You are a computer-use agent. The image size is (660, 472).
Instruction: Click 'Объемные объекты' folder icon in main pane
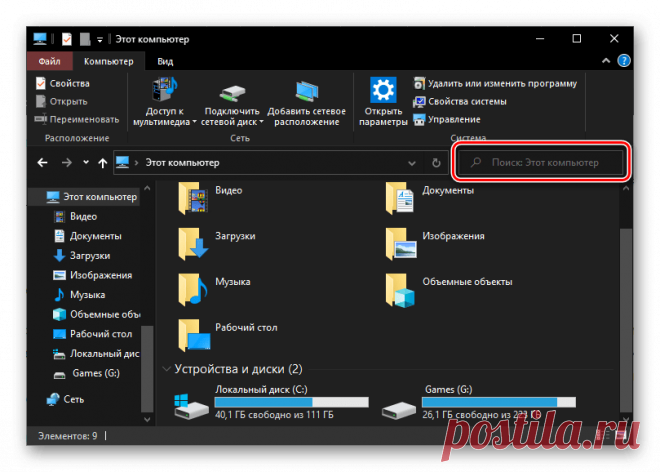coord(400,291)
